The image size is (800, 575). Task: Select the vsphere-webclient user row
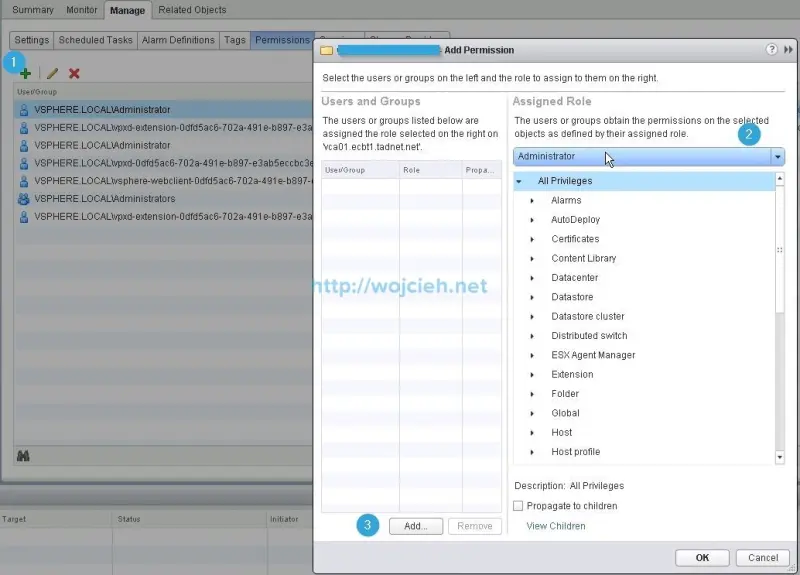(x=163, y=181)
